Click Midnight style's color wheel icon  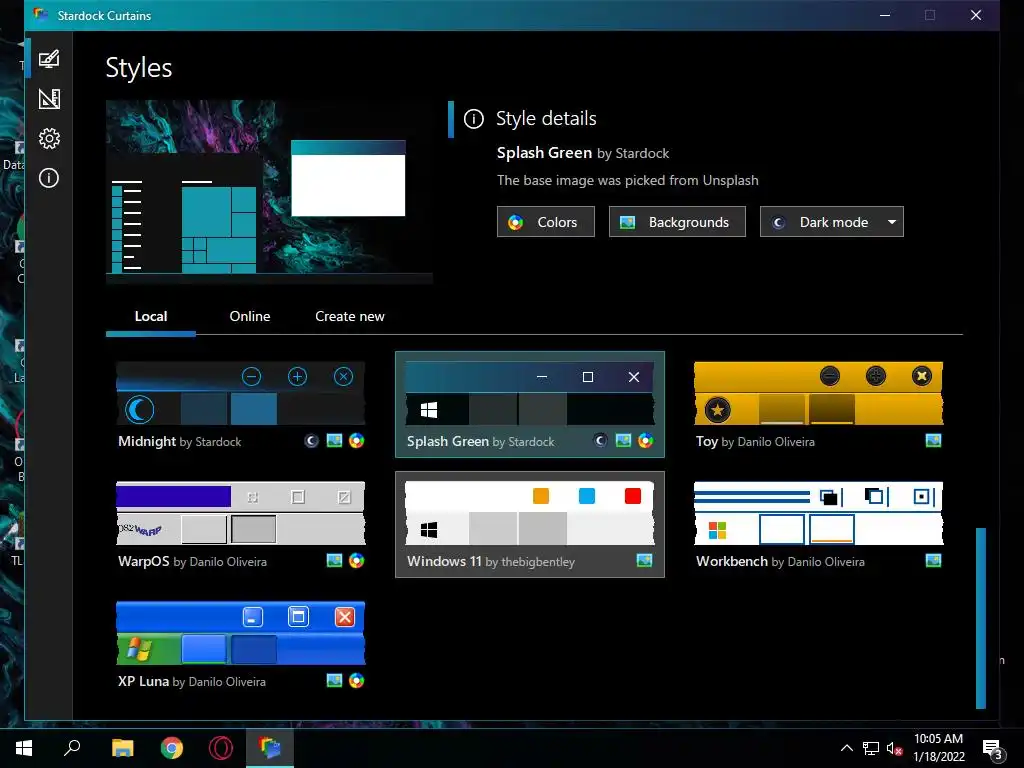(357, 441)
